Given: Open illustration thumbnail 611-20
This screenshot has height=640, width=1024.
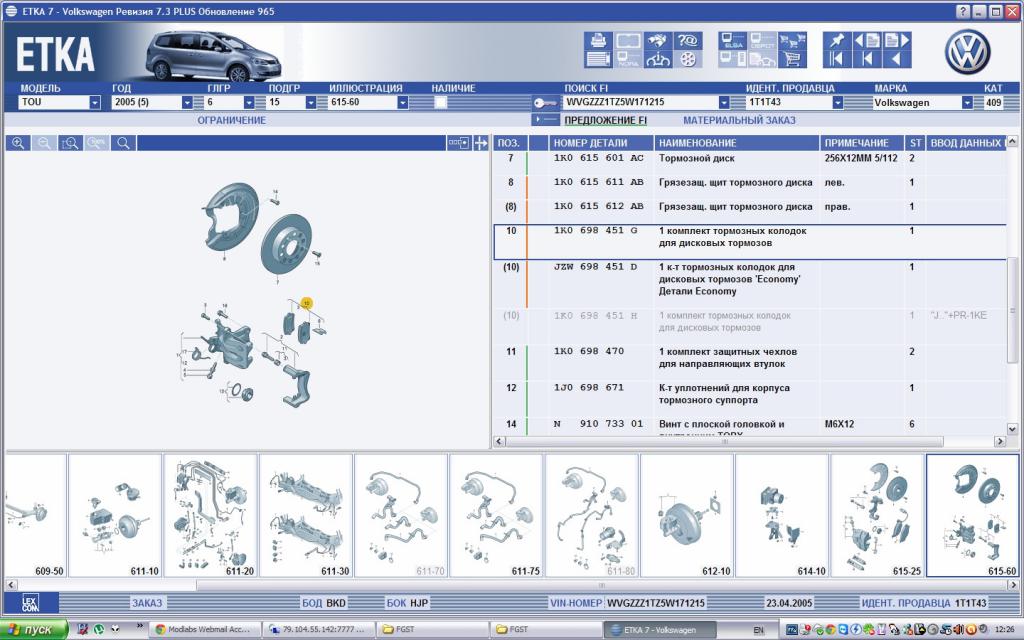Looking at the screenshot, I should (210, 516).
